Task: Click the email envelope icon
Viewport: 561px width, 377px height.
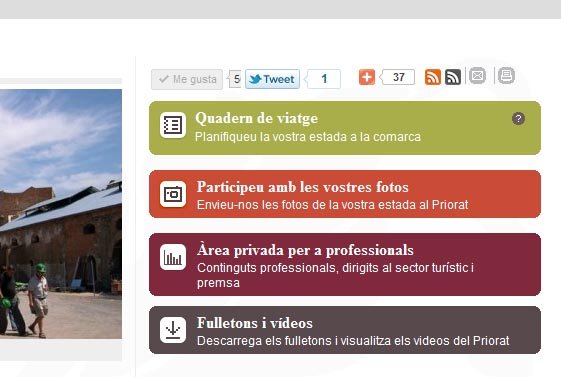Action: pos(477,75)
